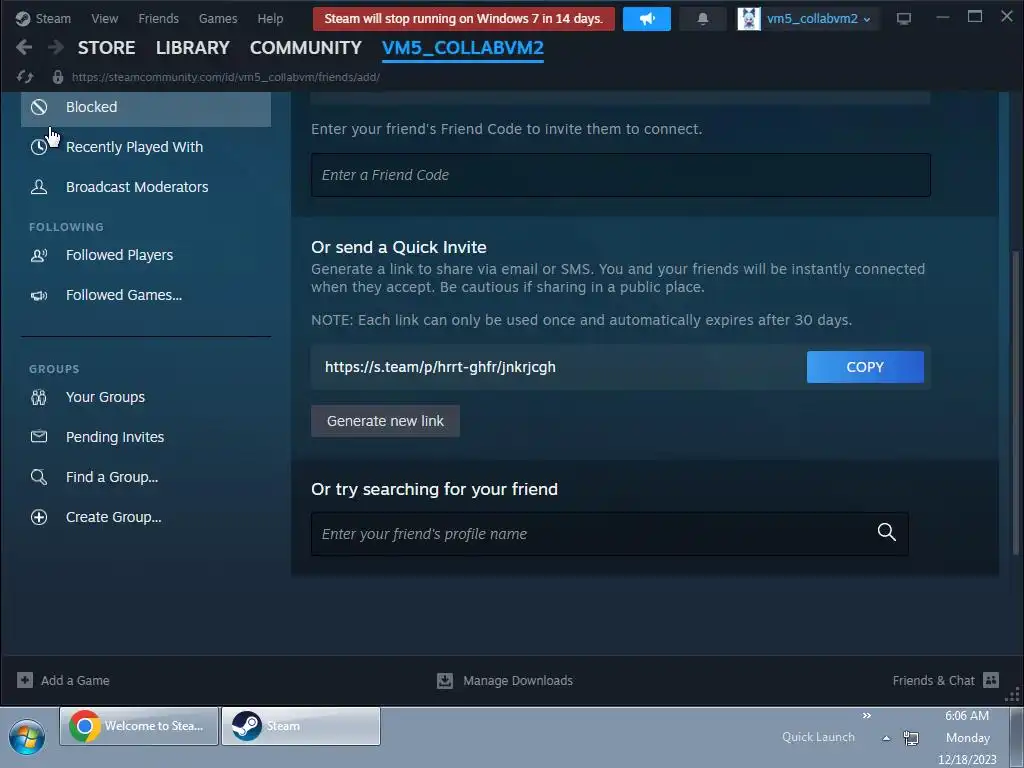Open Followed Players link
This screenshot has width=1024, height=768.
pos(120,255)
